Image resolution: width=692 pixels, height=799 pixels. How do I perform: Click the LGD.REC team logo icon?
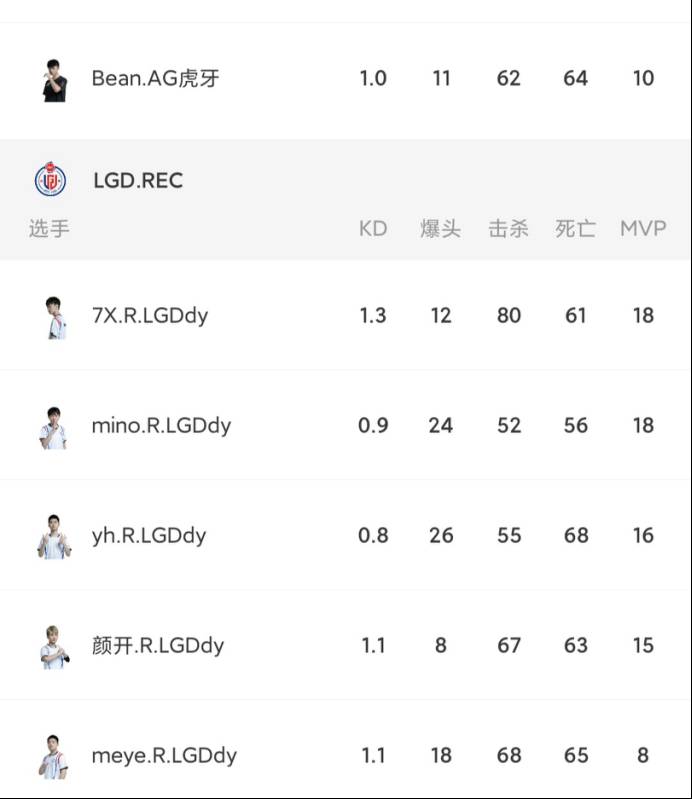point(50,179)
